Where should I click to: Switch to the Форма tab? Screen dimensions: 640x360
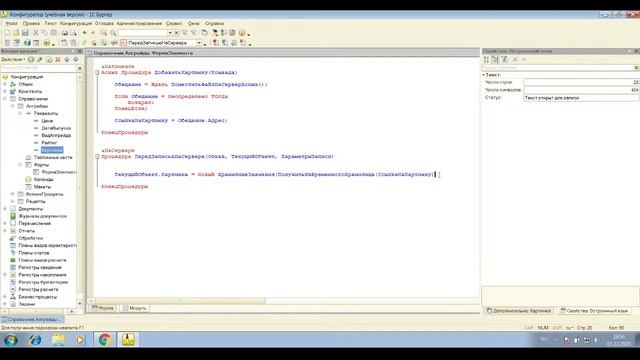click(x=103, y=308)
